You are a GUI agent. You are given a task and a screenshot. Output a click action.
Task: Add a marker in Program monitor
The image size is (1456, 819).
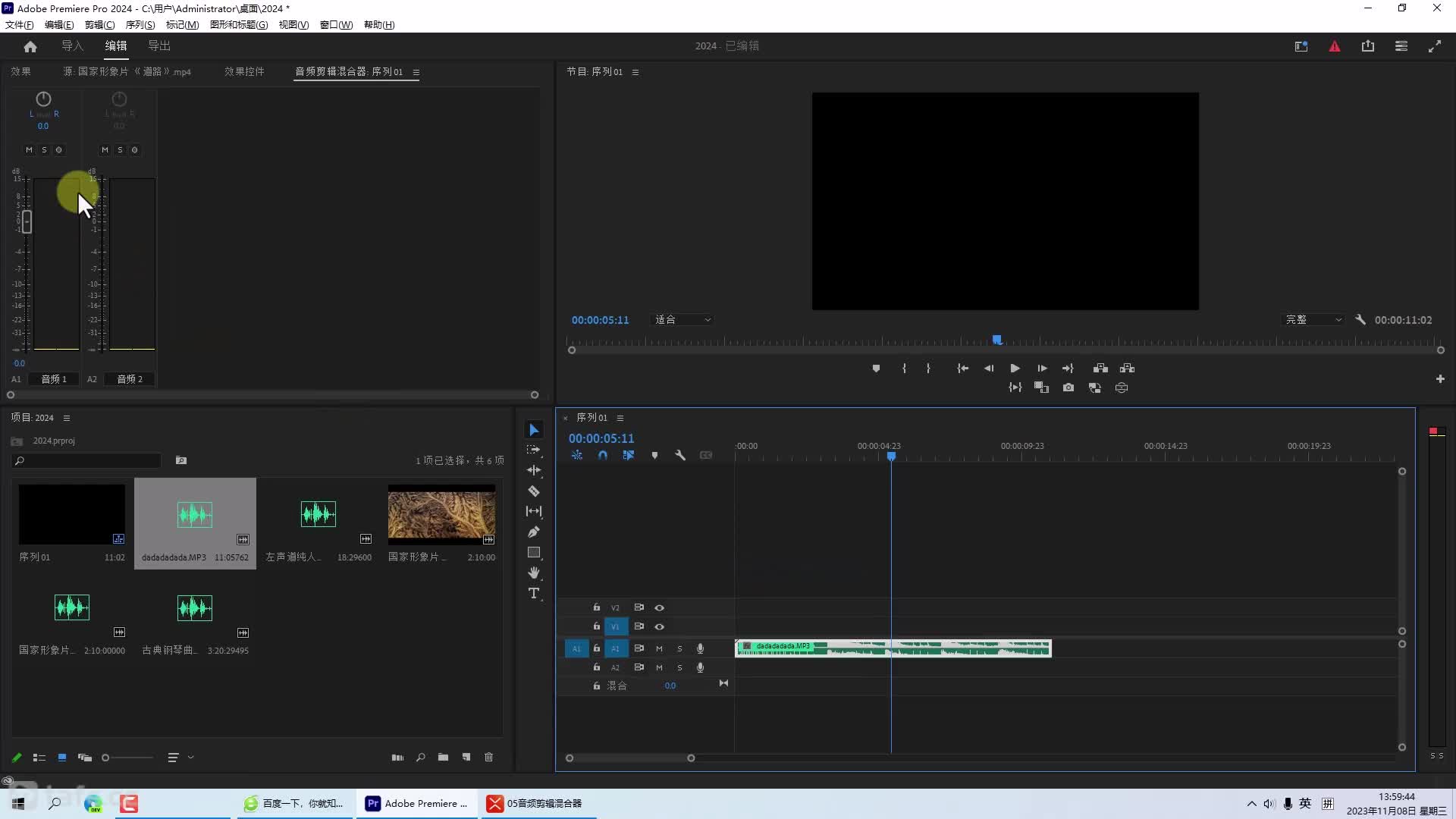(876, 369)
